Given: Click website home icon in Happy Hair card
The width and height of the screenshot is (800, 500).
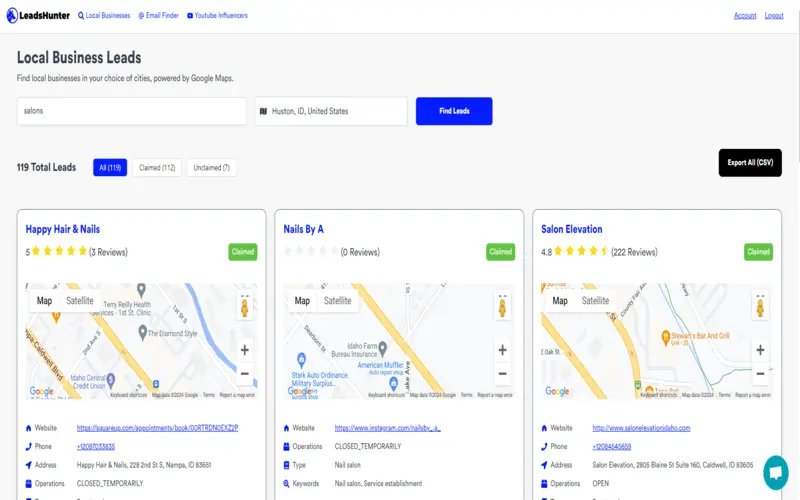Looking at the screenshot, I should 29,428.
